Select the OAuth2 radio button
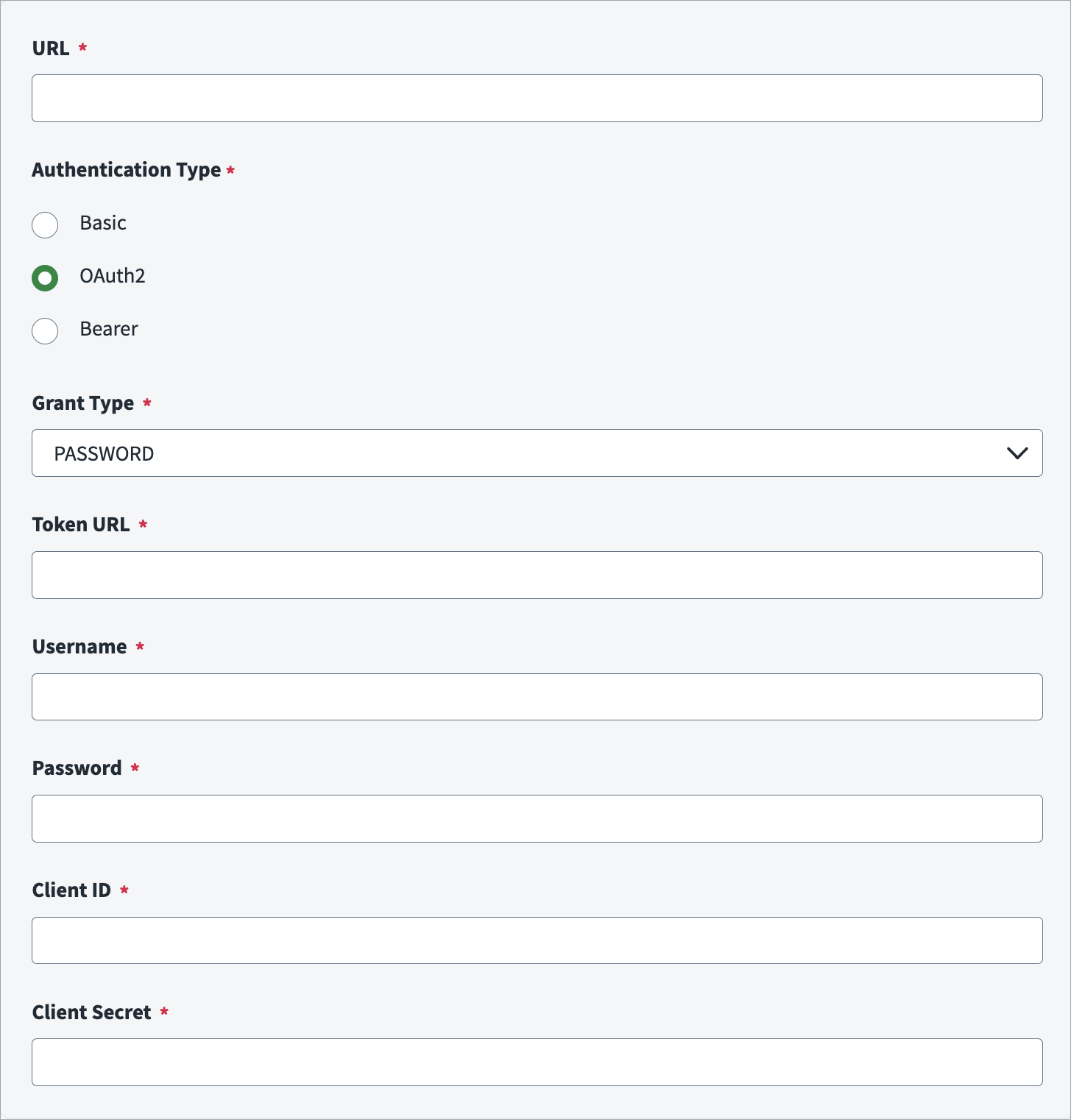The height and width of the screenshot is (1120, 1071). tap(45, 277)
